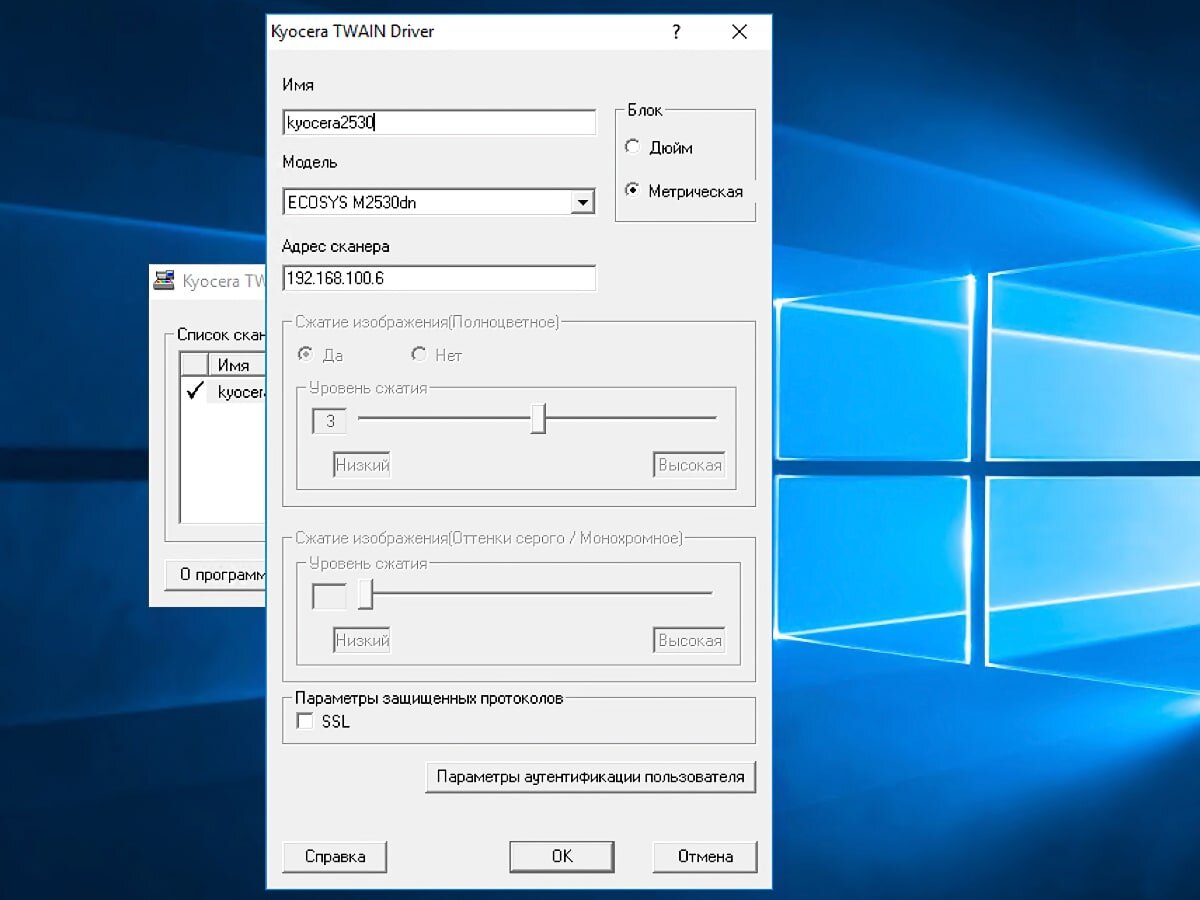Click Низкий label under full-color compression
Screen dimensions: 1200x900
click(362, 465)
